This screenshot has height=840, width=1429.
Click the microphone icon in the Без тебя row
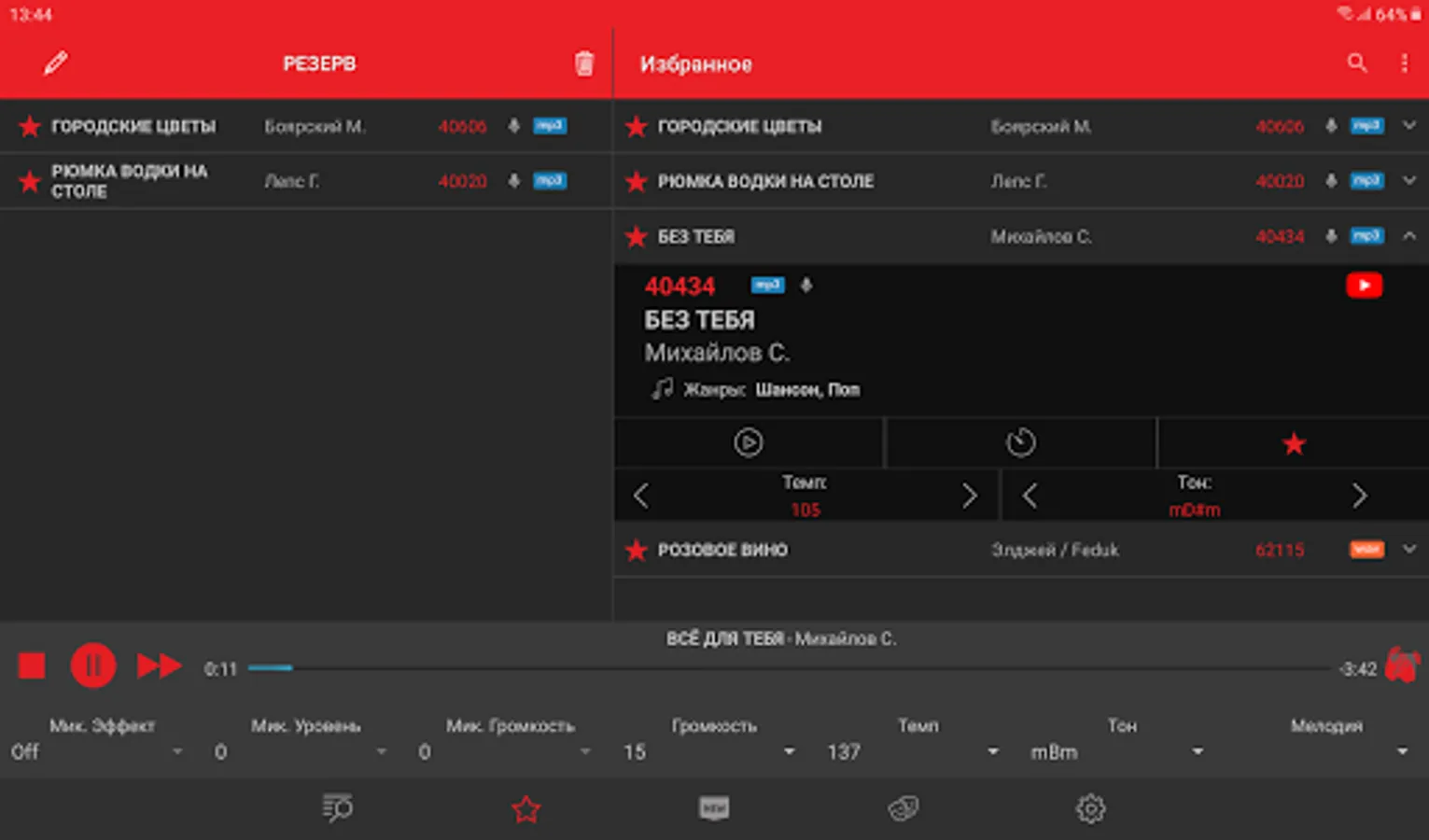click(1331, 236)
